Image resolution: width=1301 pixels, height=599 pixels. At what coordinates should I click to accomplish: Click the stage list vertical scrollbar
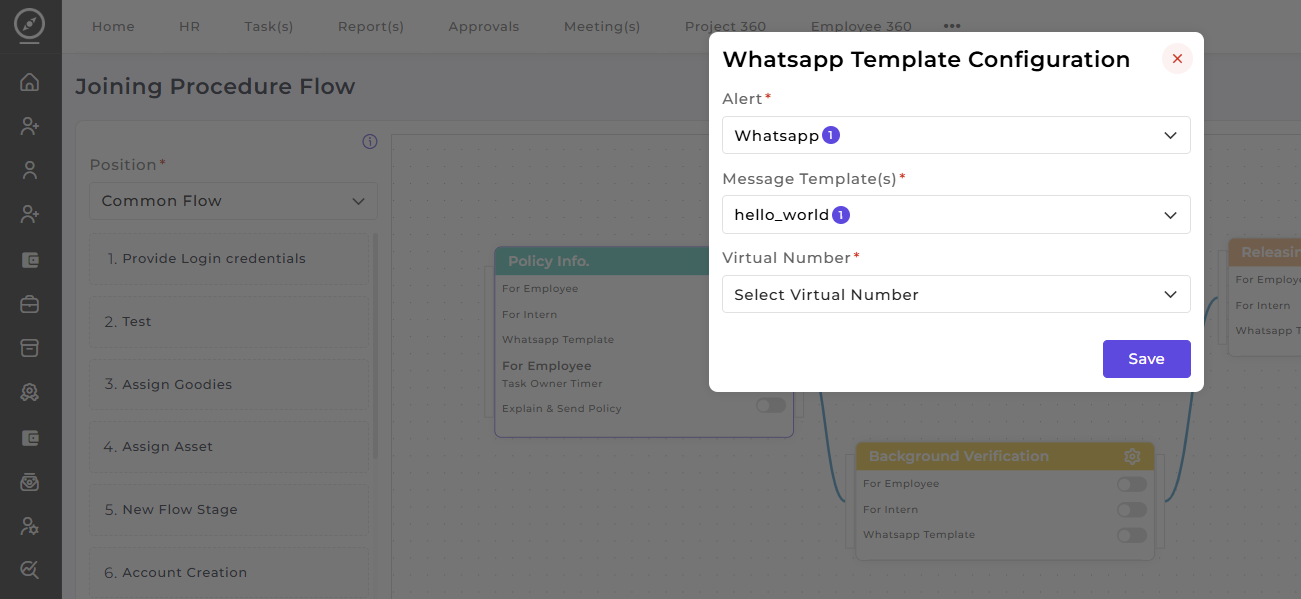point(376,345)
